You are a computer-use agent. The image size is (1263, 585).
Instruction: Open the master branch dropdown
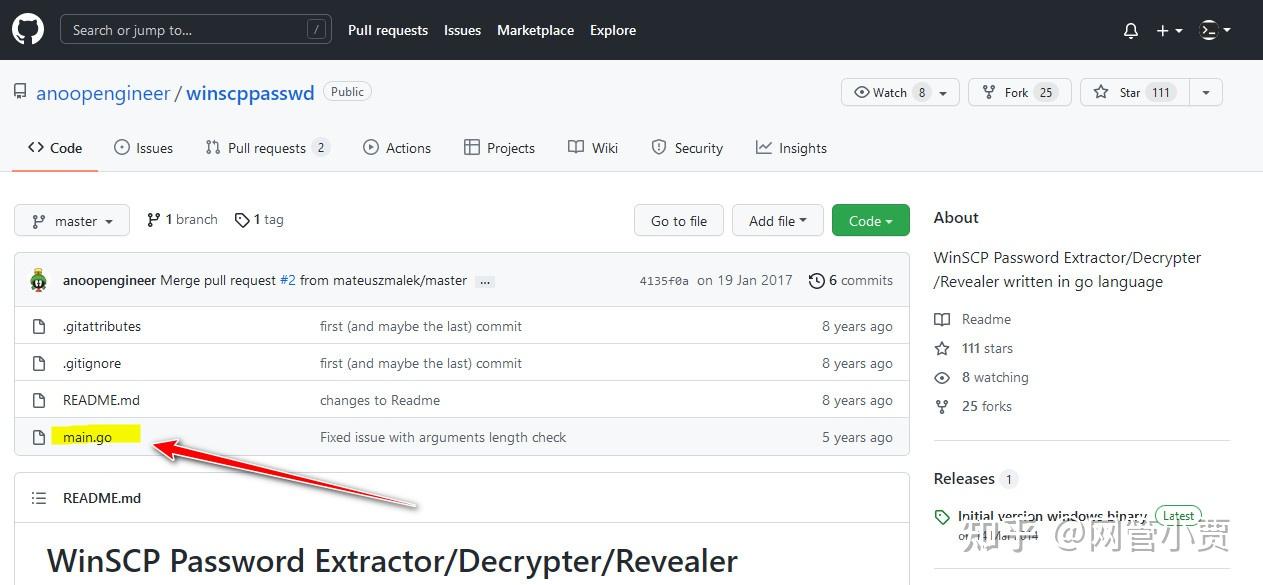pos(72,221)
